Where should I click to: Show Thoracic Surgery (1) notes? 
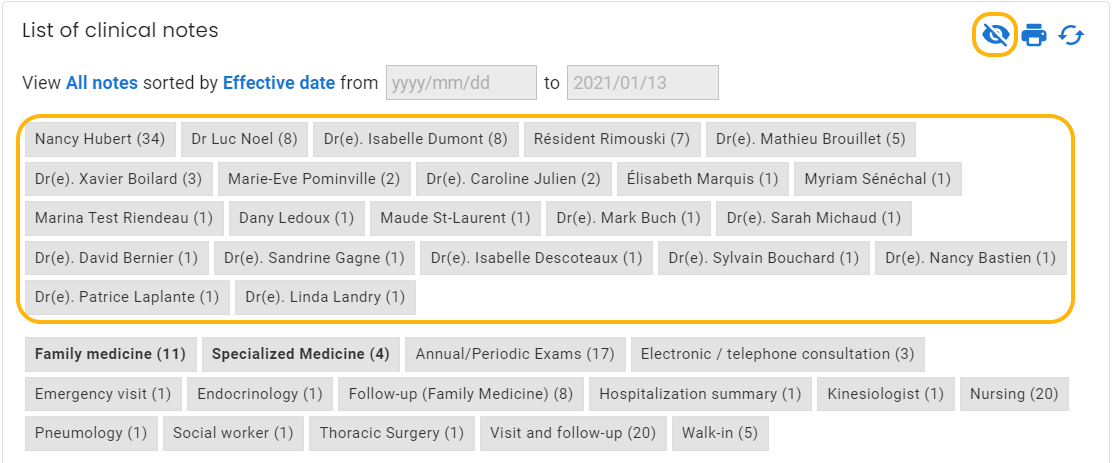[391, 433]
